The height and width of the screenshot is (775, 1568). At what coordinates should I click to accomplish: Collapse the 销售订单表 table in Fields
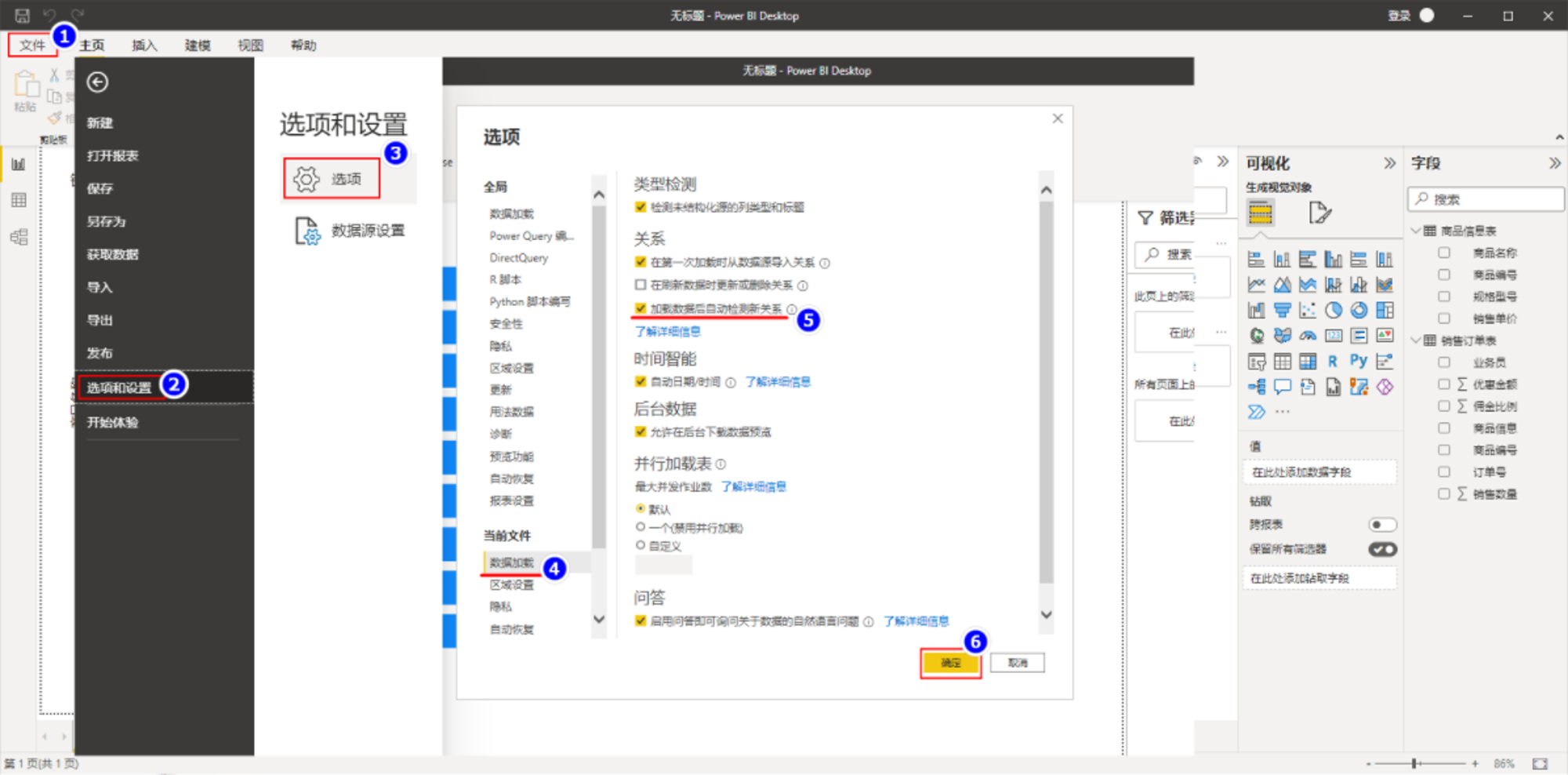pyautogui.click(x=1416, y=340)
